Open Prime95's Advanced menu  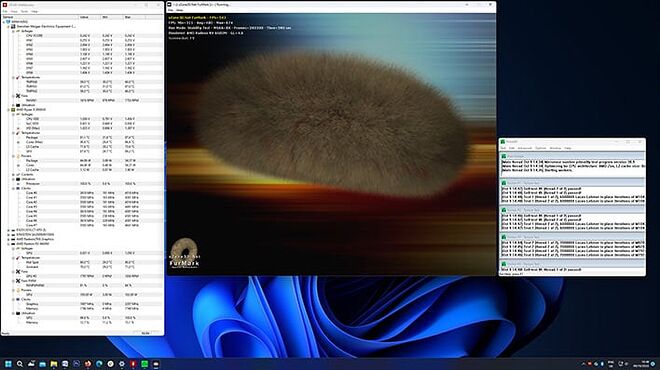coord(524,148)
